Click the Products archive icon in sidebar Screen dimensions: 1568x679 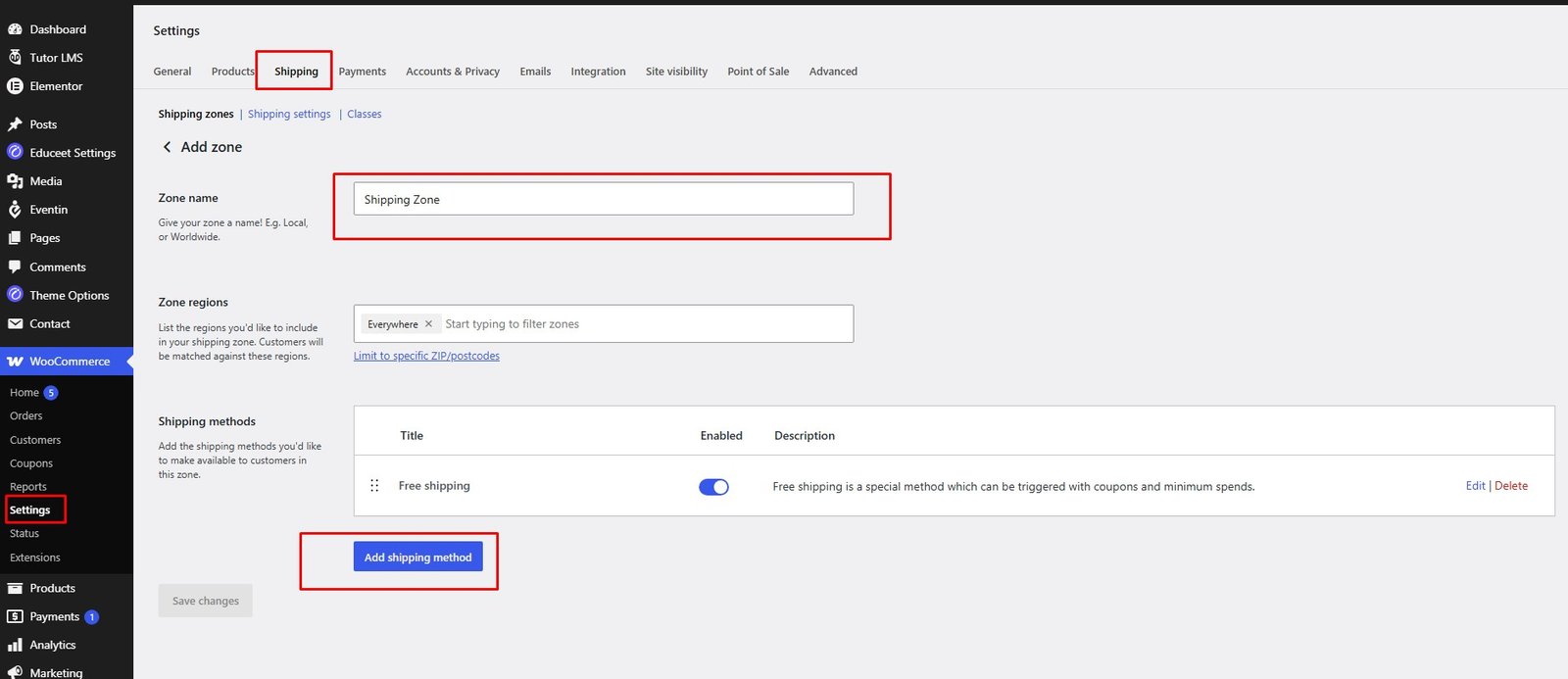[x=15, y=588]
